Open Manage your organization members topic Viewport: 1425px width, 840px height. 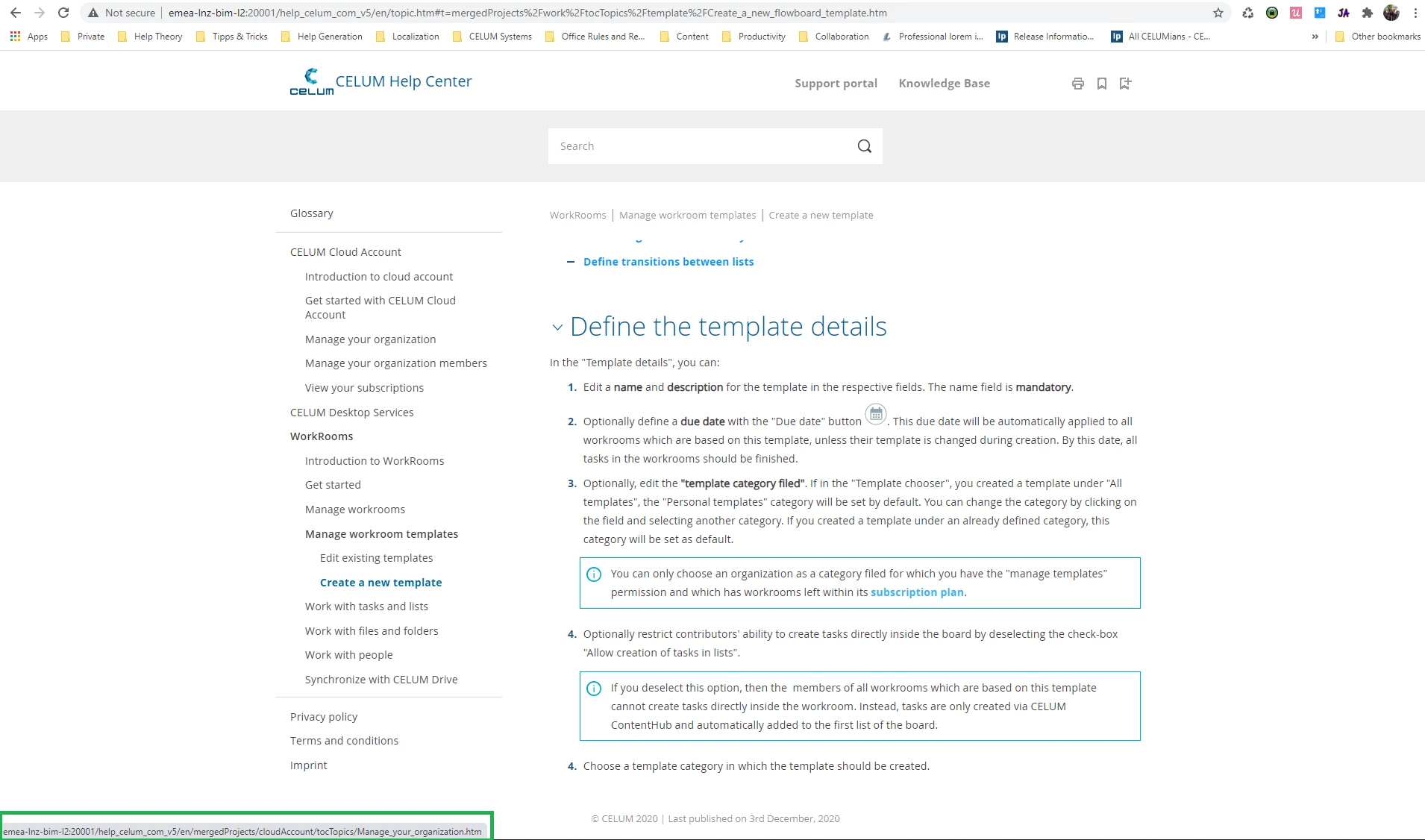(396, 363)
